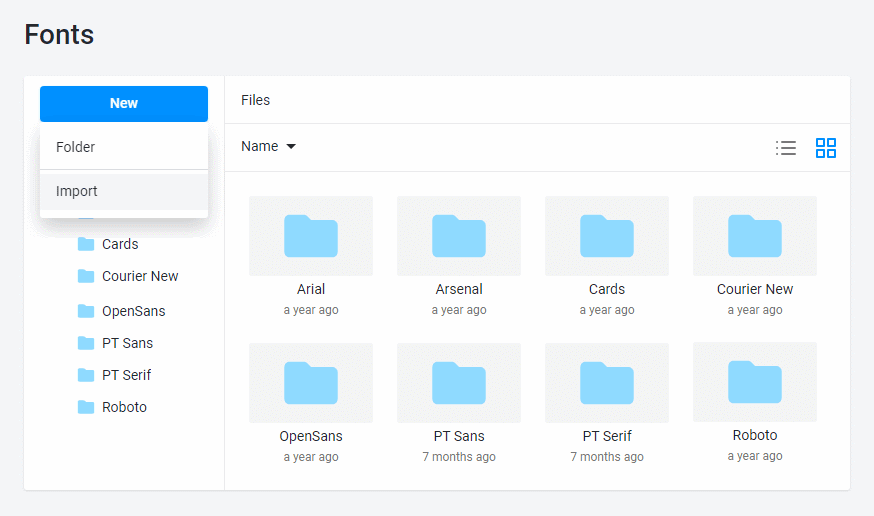
Task: Open Cards label in sidebar tree
Action: [x=120, y=244]
